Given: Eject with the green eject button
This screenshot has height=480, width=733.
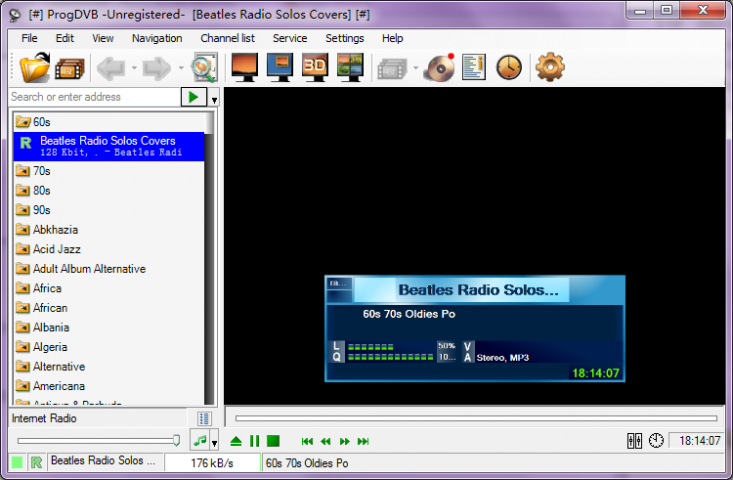Looking at the screenshot, I should 236,441.
